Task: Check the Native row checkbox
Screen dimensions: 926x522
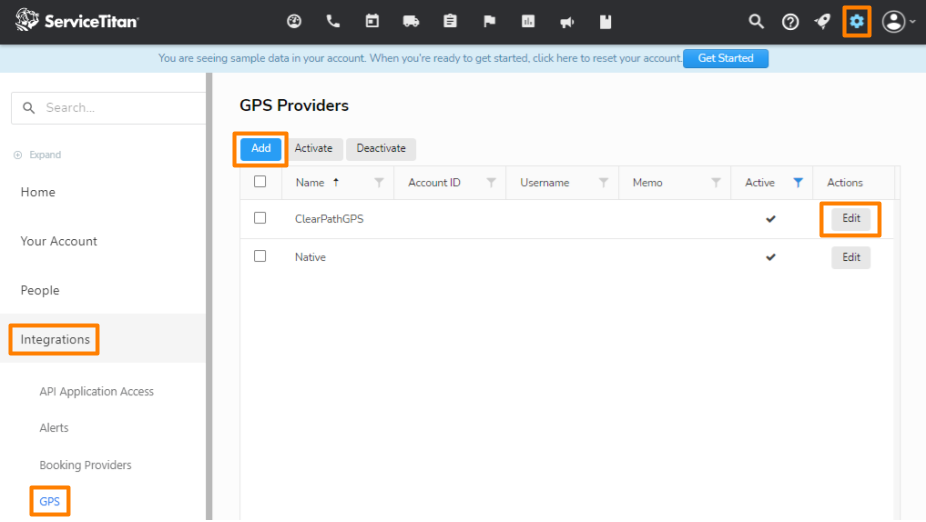Action: 260,256
